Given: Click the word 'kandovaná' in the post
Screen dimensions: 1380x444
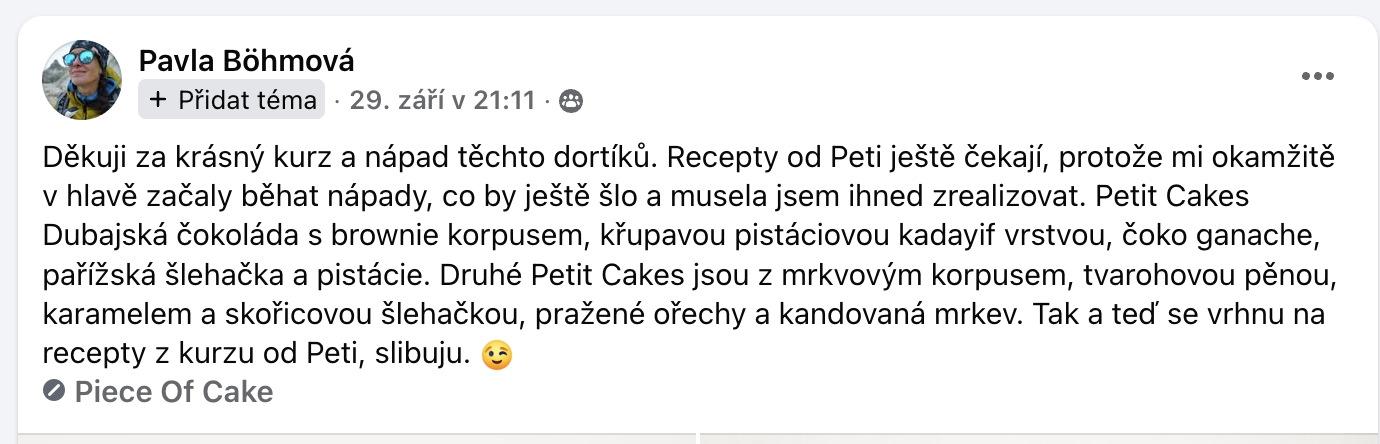Looking at the screenshot, I should [866, 315].
